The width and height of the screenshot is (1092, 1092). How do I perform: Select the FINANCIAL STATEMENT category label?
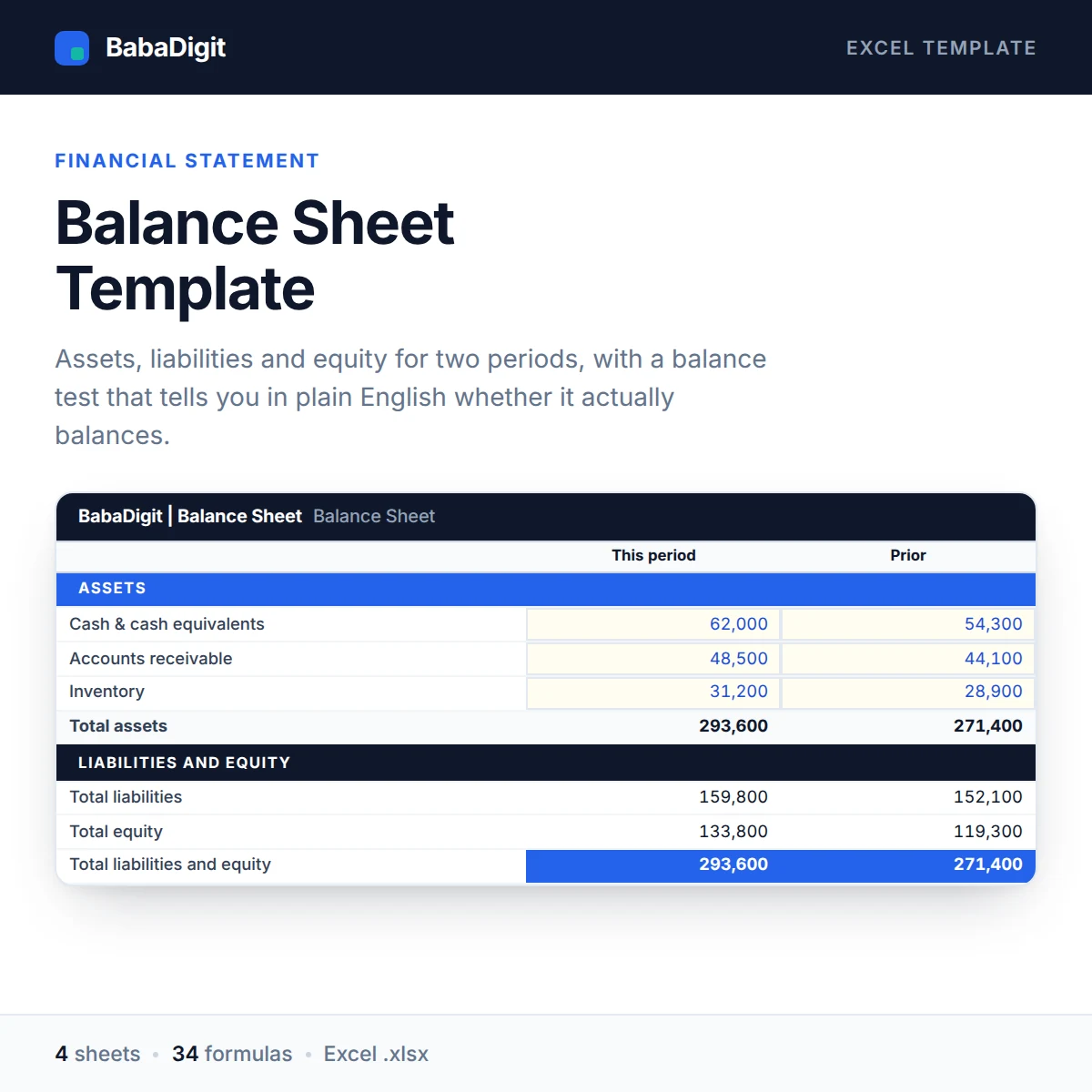tap(187, 161)
